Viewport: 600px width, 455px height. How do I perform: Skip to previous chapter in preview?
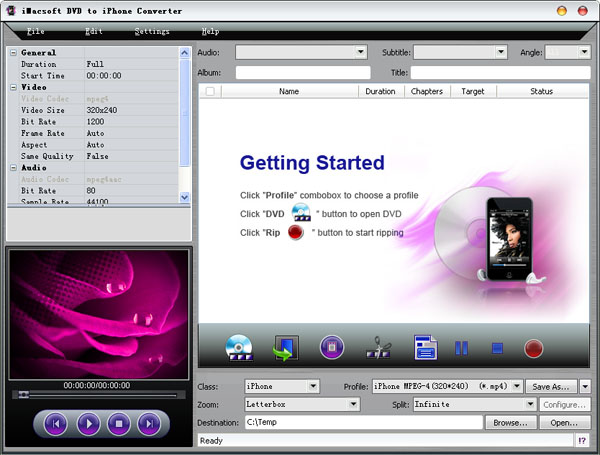(x=56, y=424)
